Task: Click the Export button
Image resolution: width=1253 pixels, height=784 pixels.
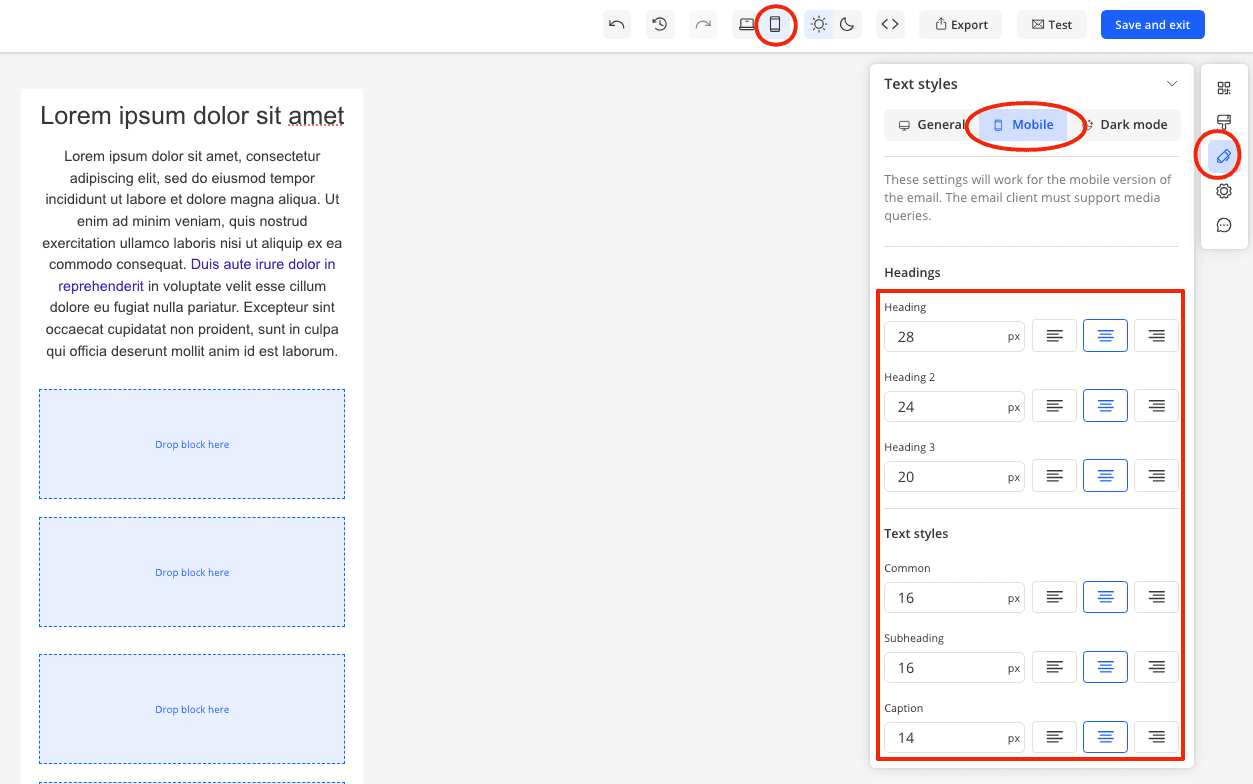Action: point(961,25)
